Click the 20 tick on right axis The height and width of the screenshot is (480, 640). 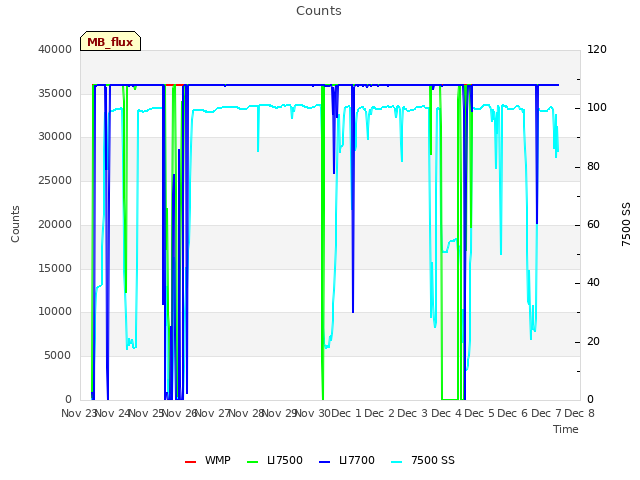click(593, 341)
